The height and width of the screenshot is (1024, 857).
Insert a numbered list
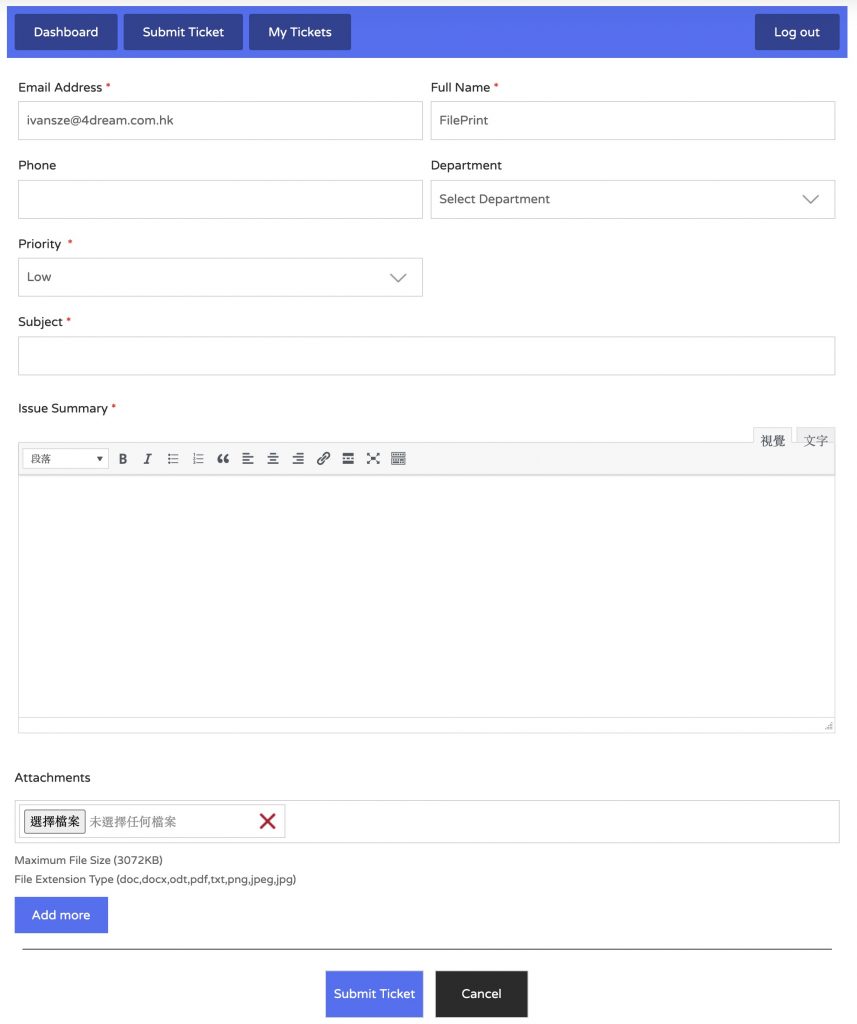pyautogui.click(x=198, y=458)
